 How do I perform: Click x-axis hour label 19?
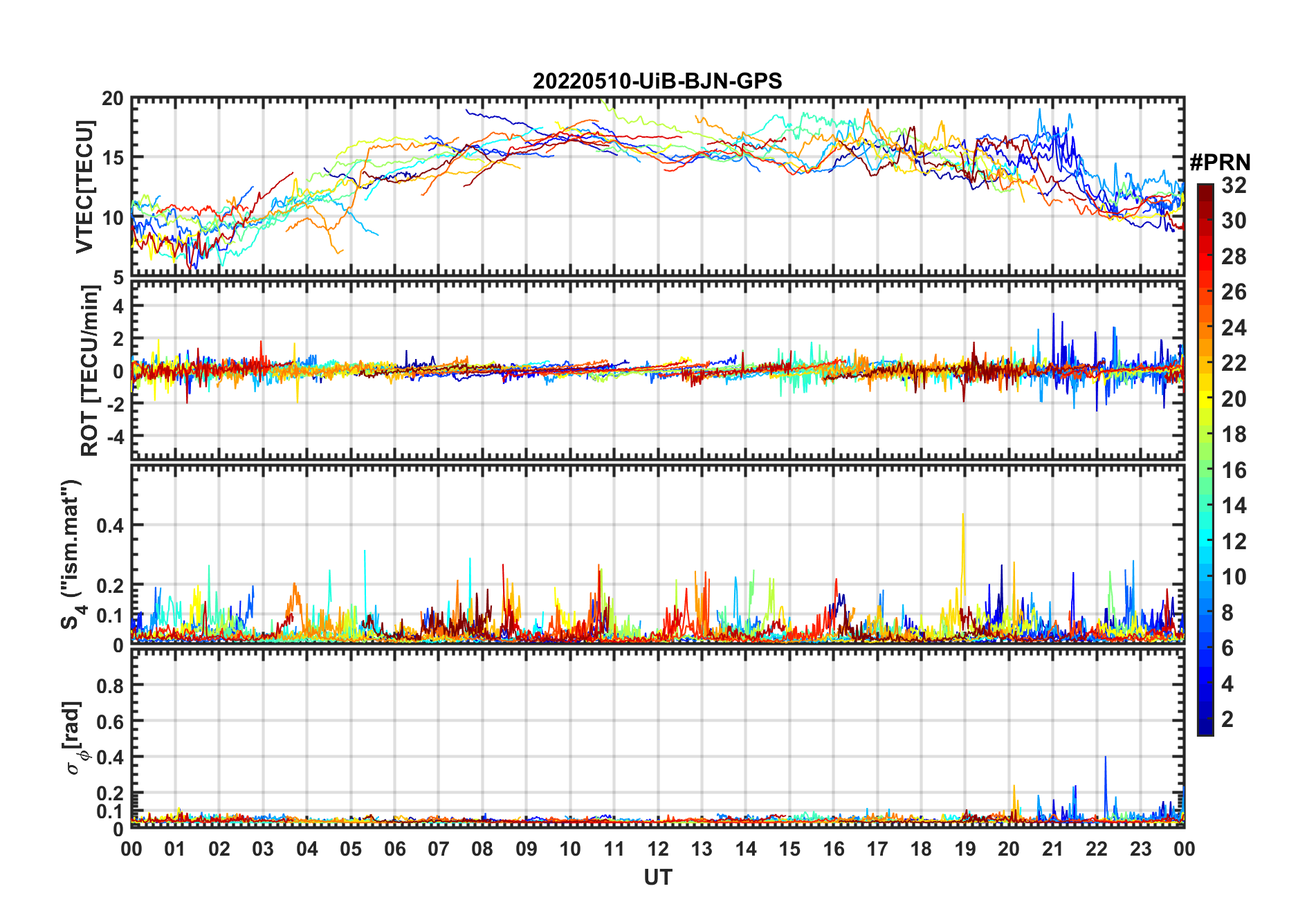965,849
